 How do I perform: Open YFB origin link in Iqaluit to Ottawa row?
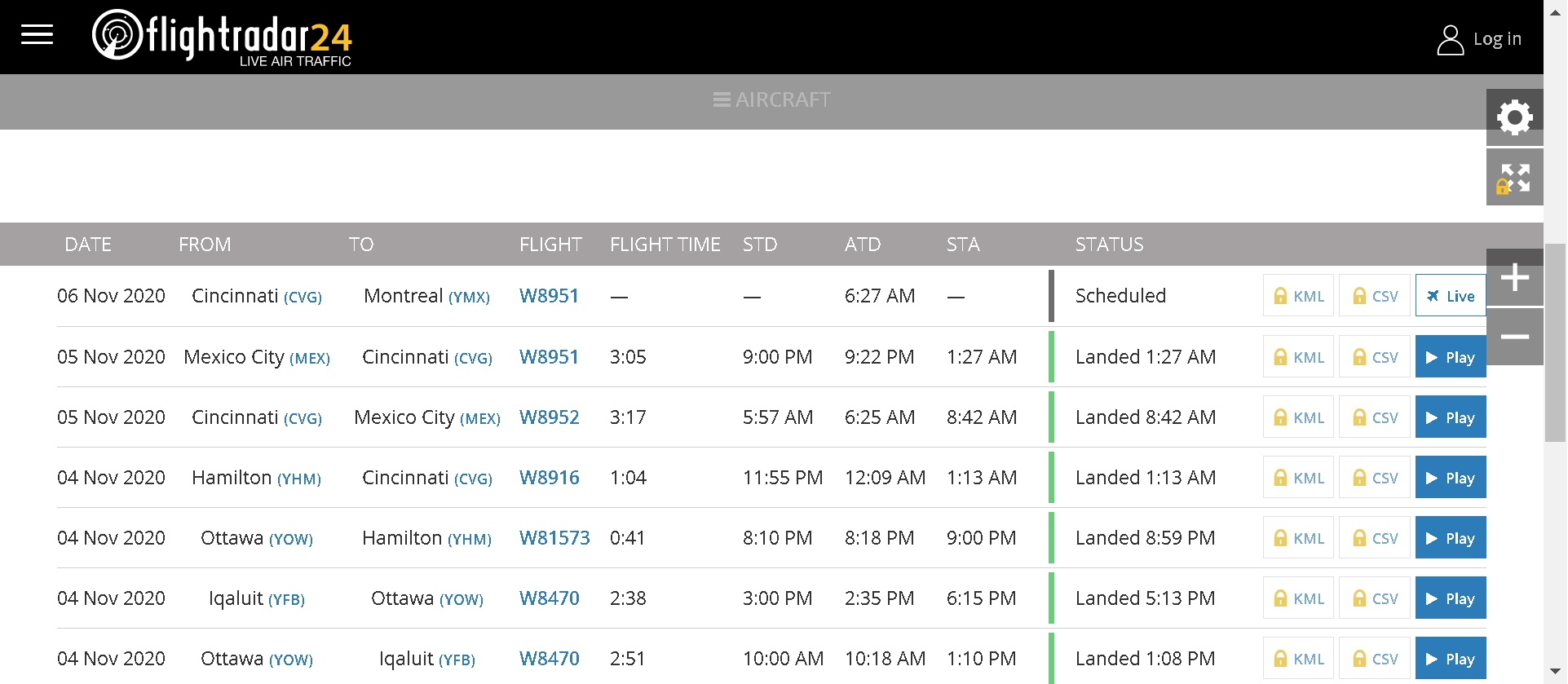point(286,600)
